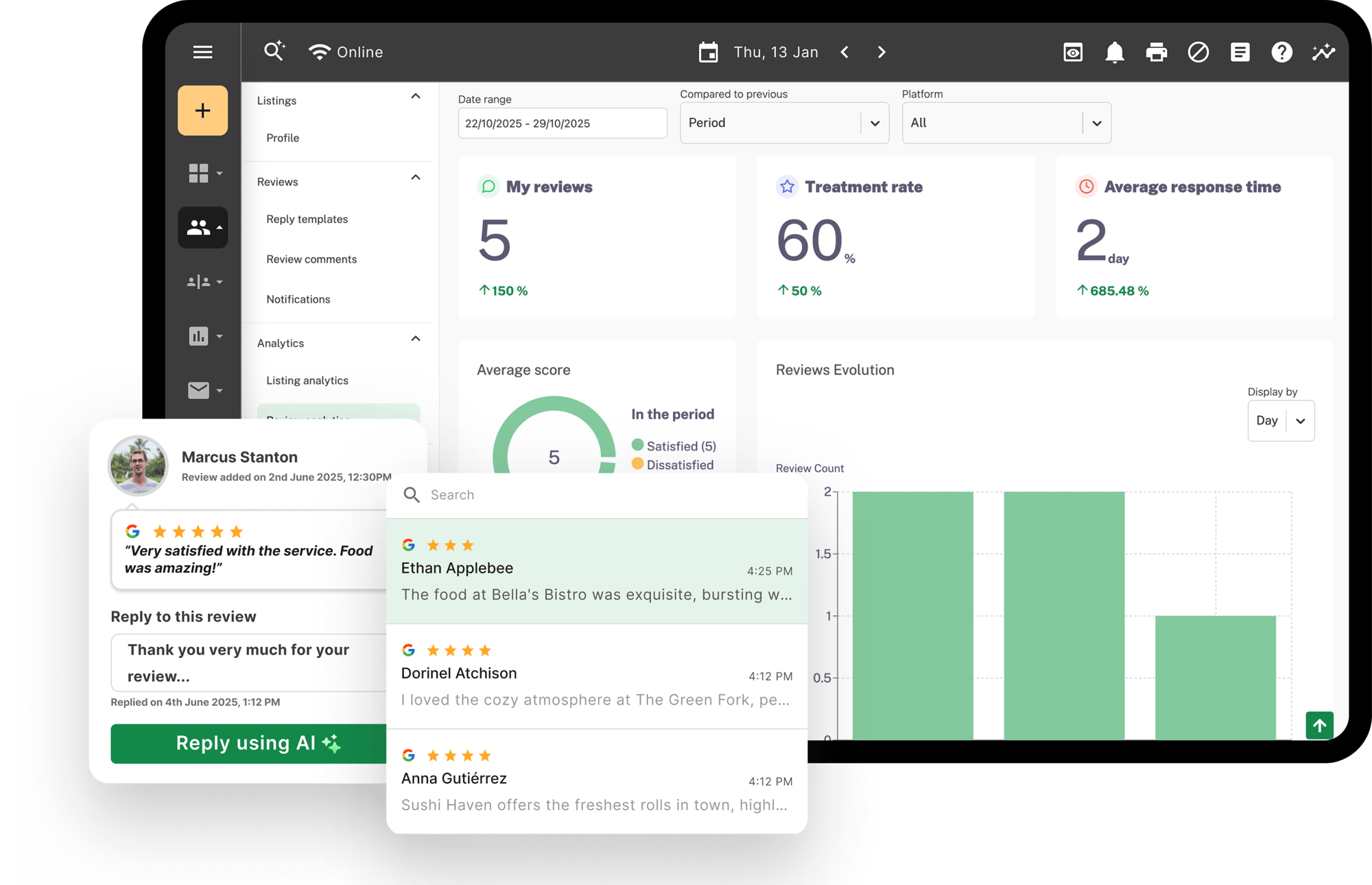Viewport: 1372px width, 885px height.
Task: Click the printer icon to print
Action: [1157, 52]
